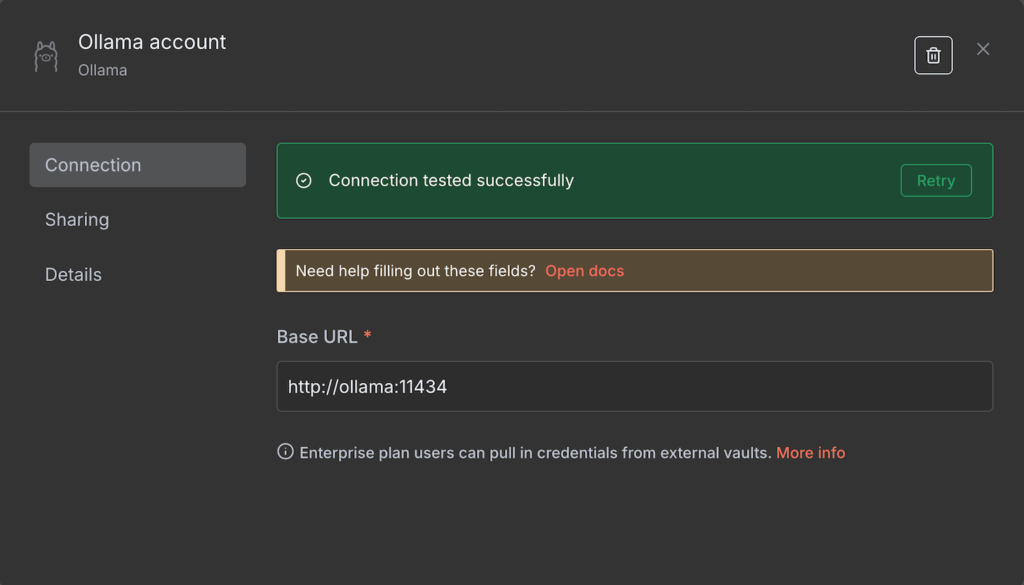Click the success checkmark circle icon

[x=304, y=181]
